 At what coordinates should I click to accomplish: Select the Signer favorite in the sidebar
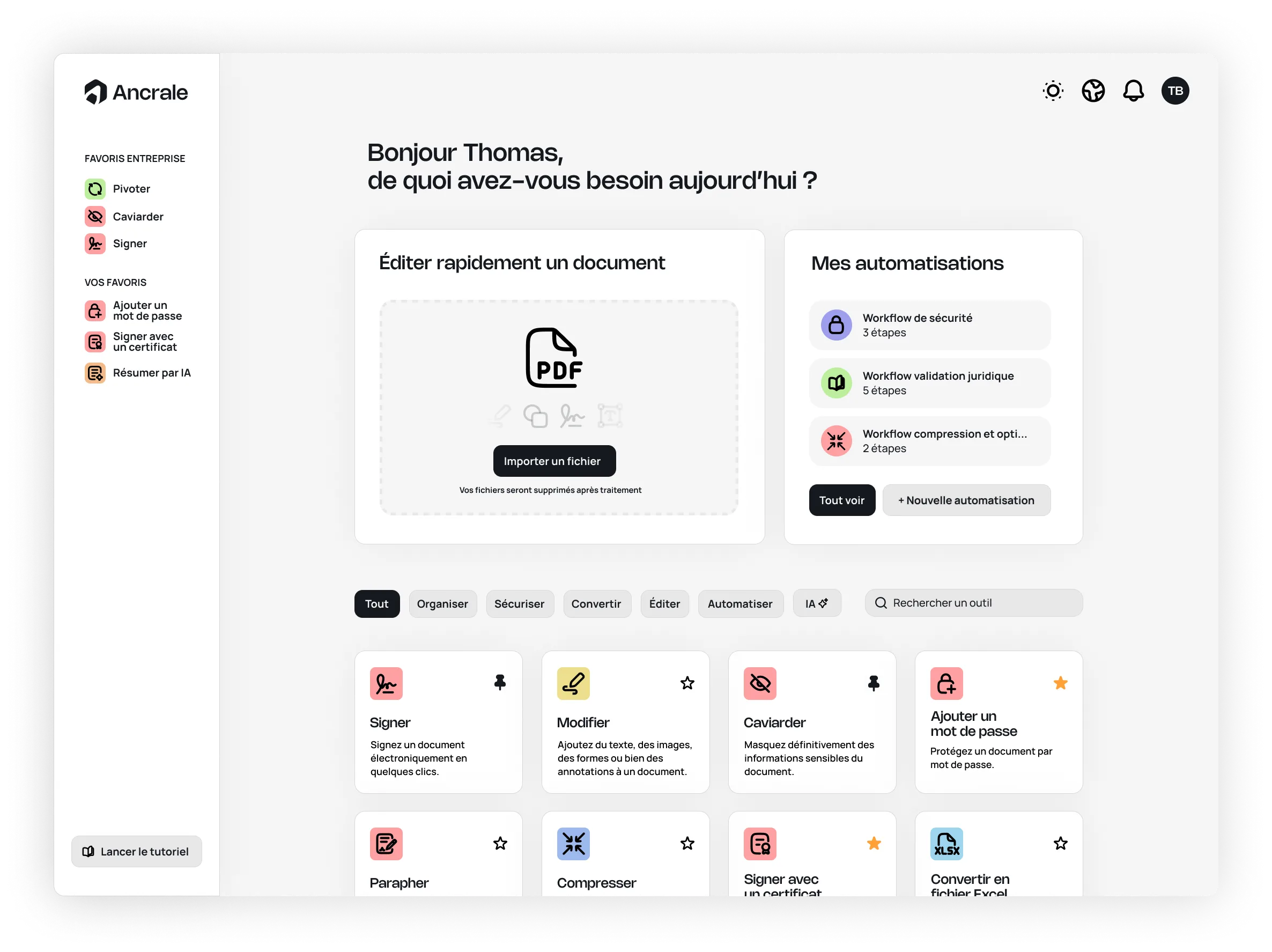130,243
